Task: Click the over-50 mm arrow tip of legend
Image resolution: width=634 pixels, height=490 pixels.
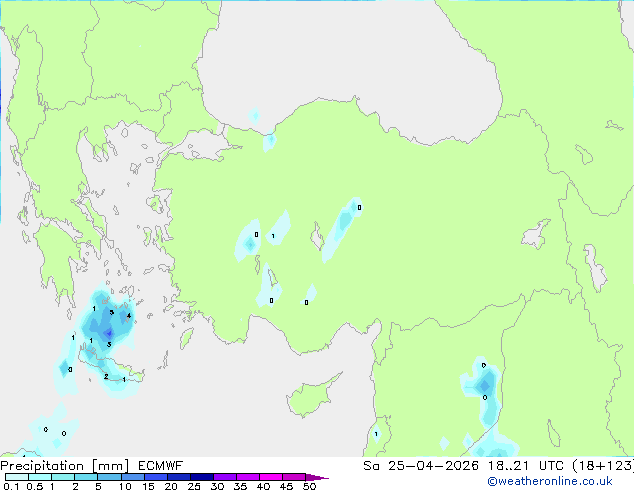Action: point(317,477)
